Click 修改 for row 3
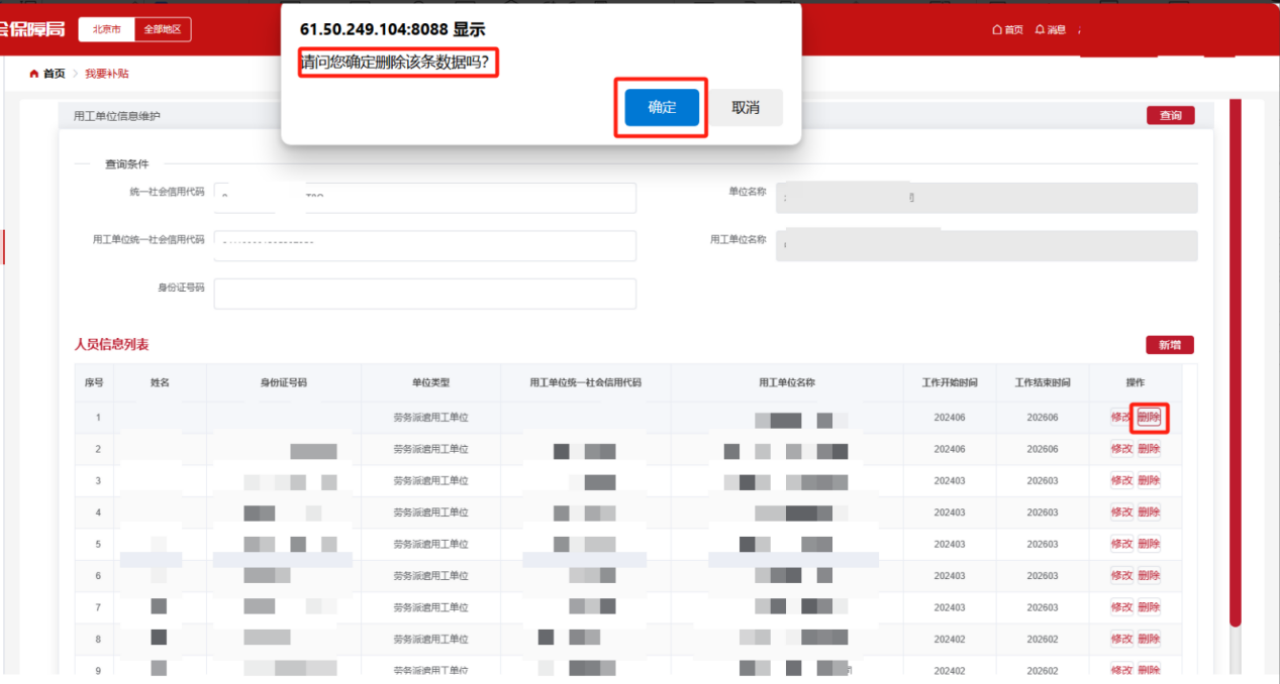The height and width of the screenshot is (684, 1280). point(1121,481)
